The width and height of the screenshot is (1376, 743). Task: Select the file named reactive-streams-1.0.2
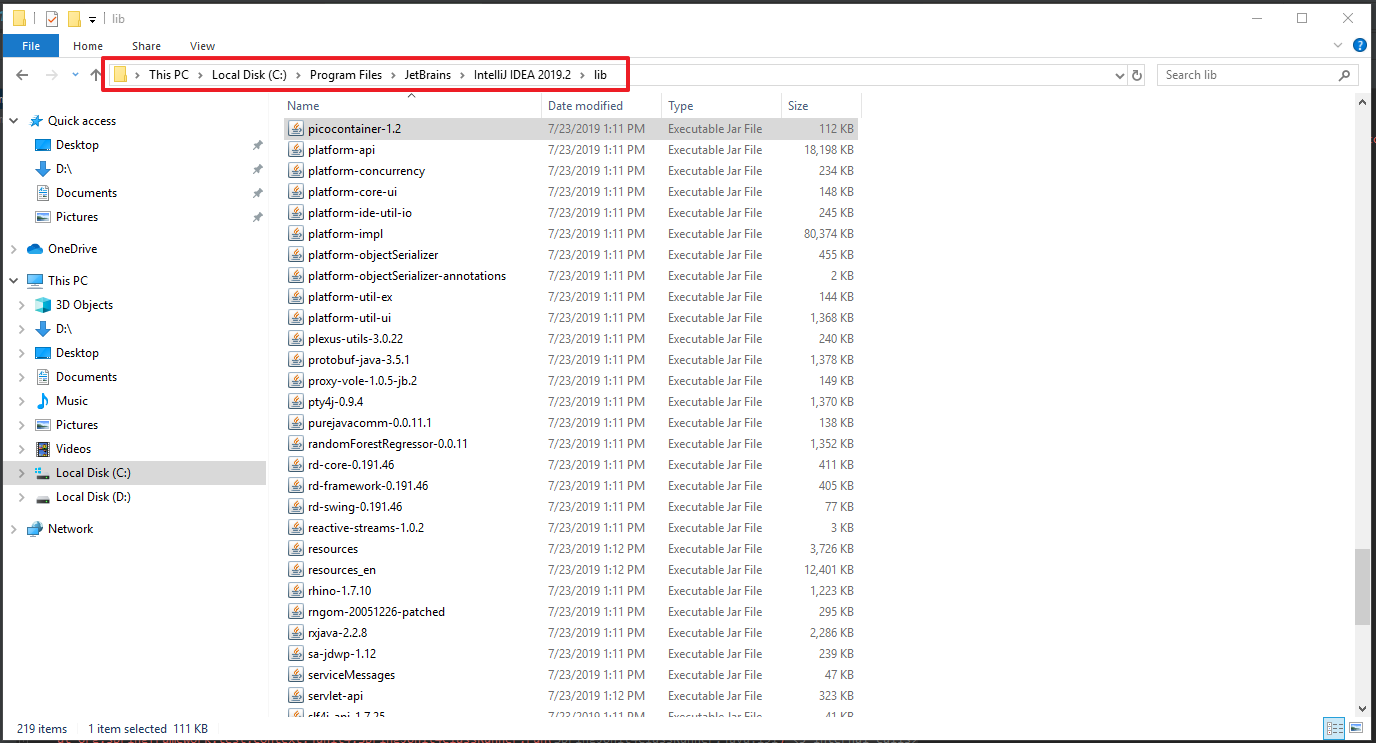[x=366, y=528]
